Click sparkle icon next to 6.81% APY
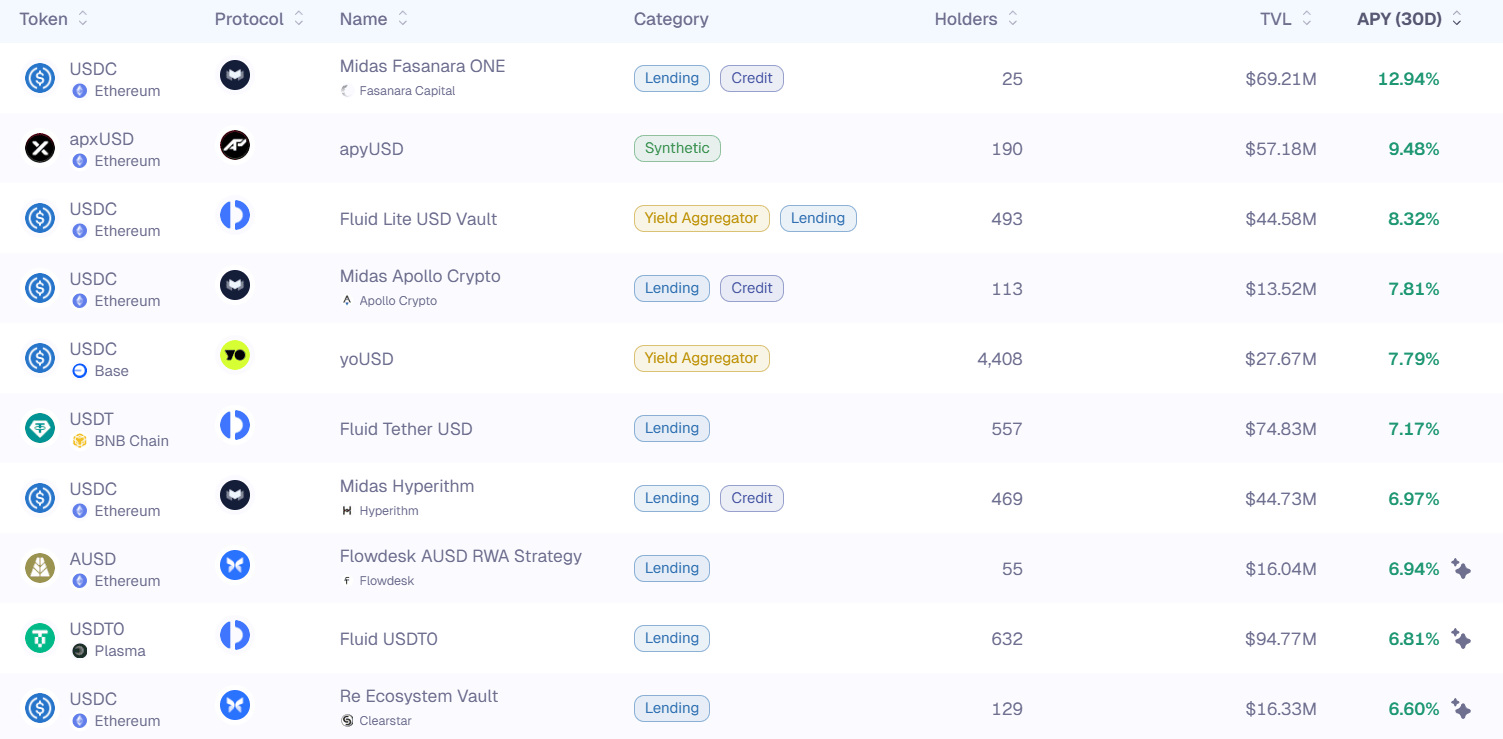Viewport: 1503px width, 739px height. (x=1461, y=639)
